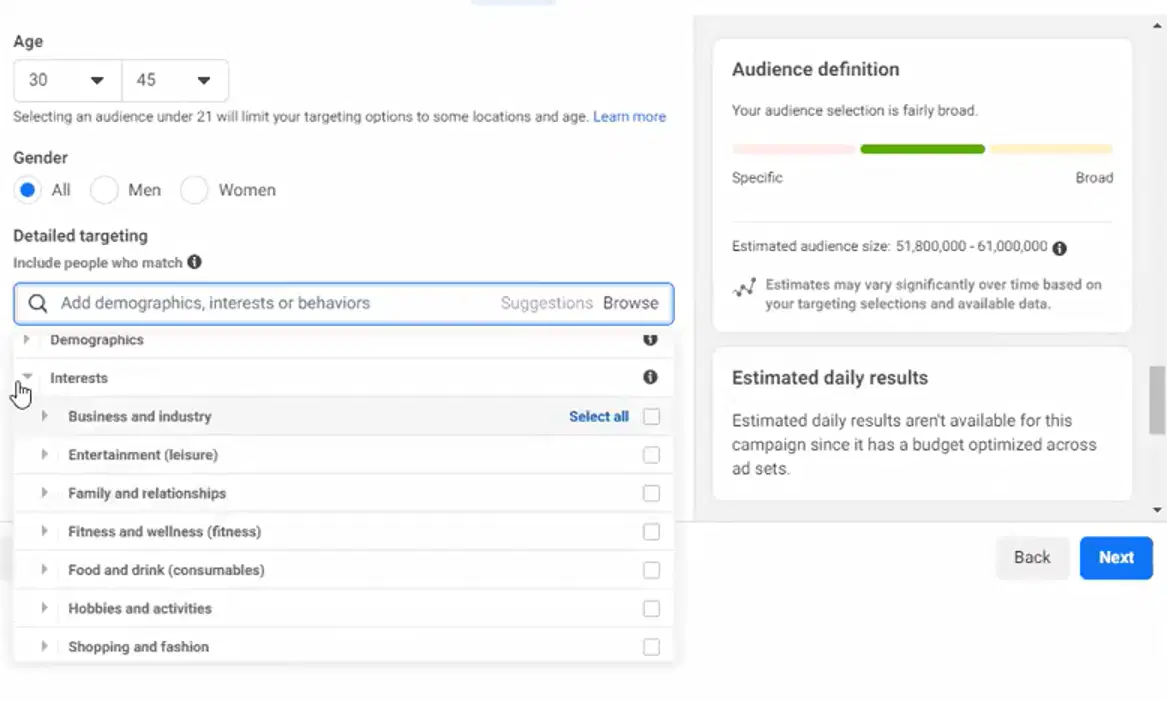Check the Fitness and wellness (fitness) checkbox

[651, 531]
